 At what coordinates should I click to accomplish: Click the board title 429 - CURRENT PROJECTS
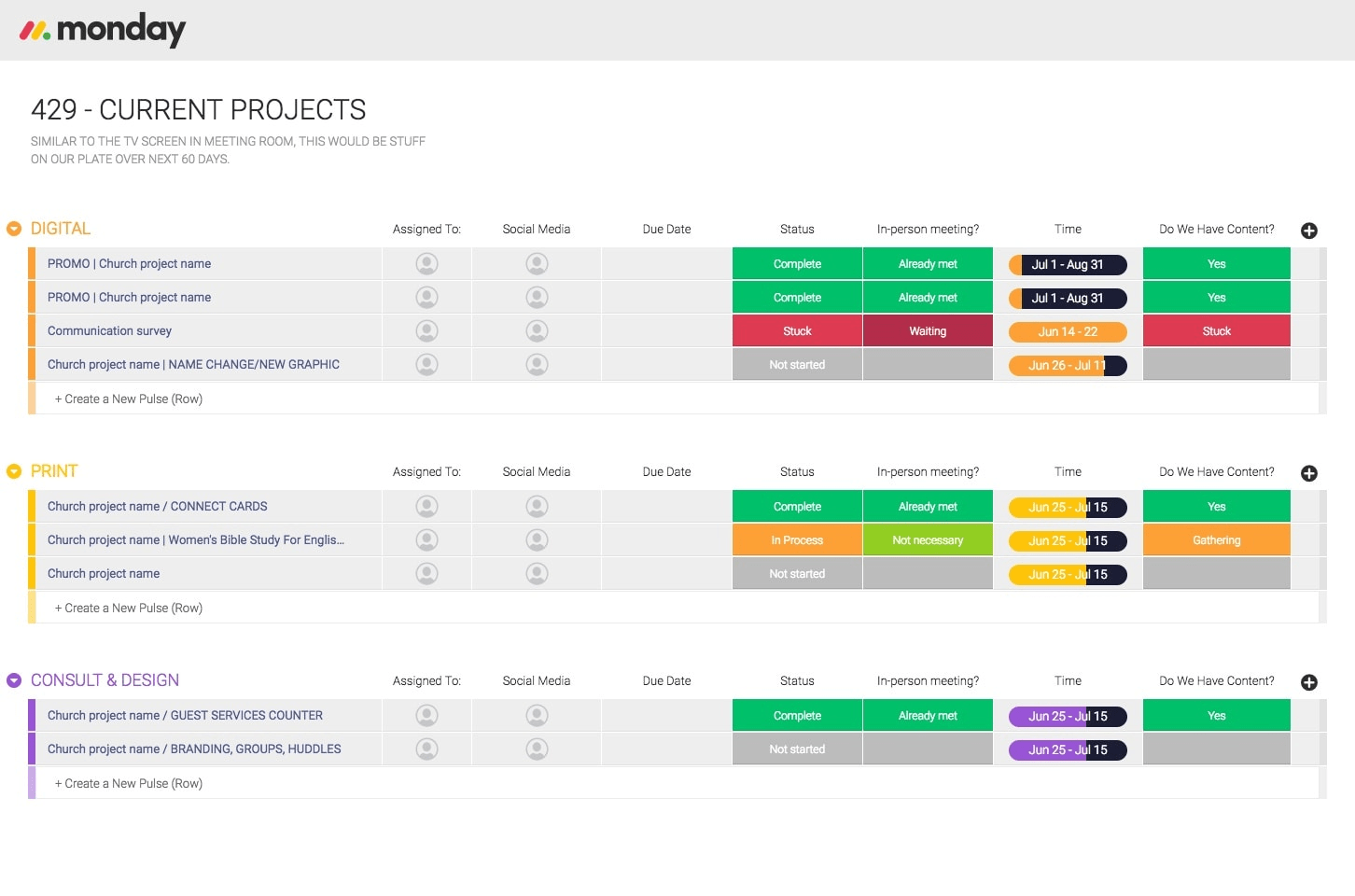tap(198, 110)
